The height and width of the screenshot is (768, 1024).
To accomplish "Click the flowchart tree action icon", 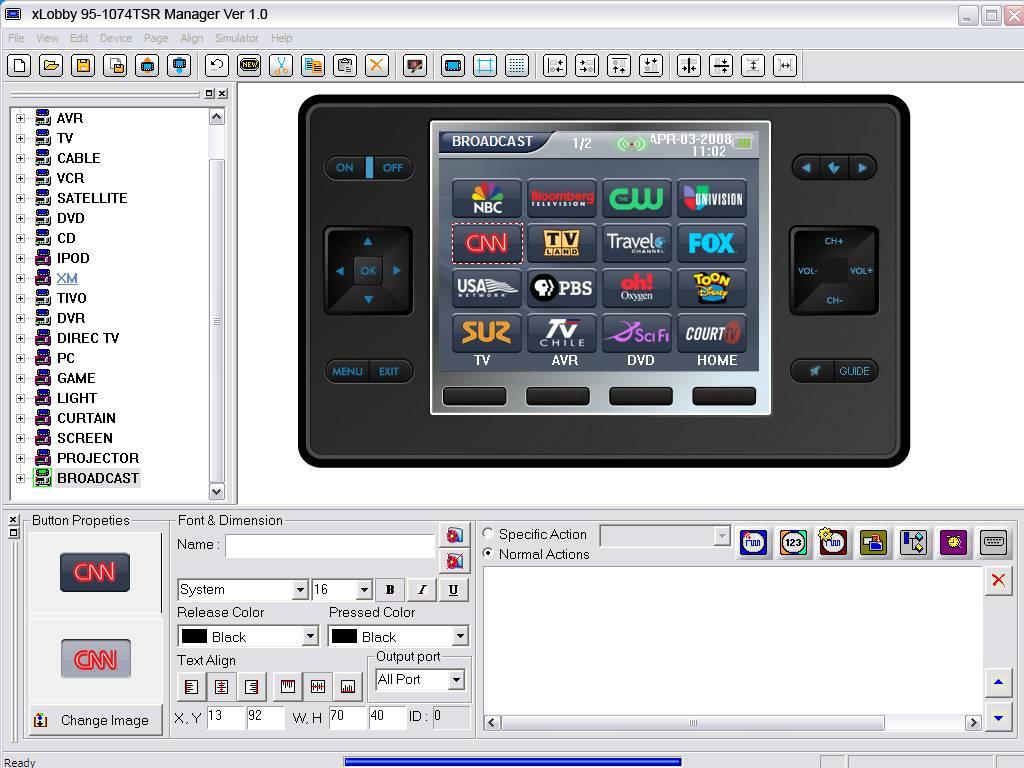I will coord(913,542).
